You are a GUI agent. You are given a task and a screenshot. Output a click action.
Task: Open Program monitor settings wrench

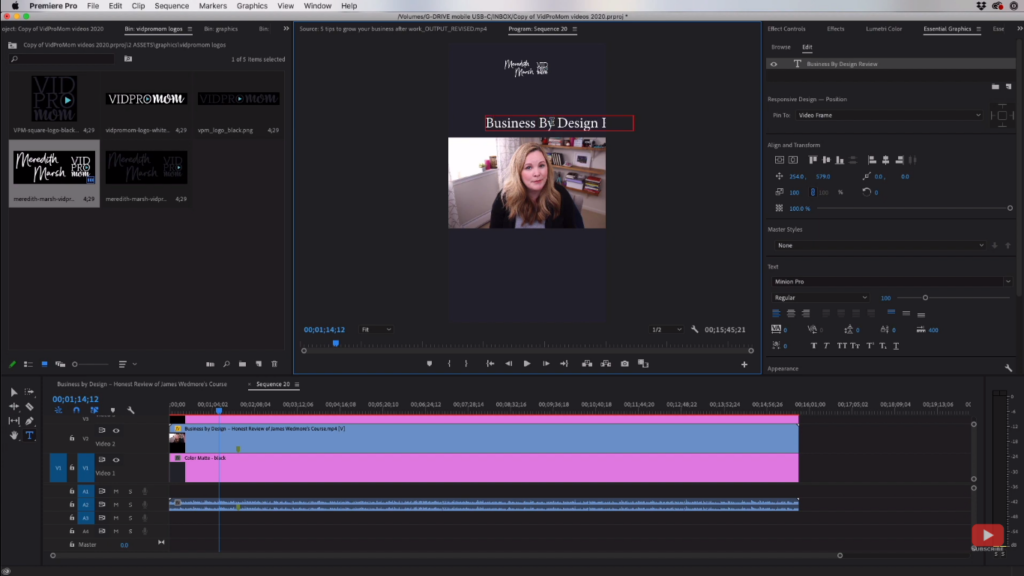click(695, 330)
